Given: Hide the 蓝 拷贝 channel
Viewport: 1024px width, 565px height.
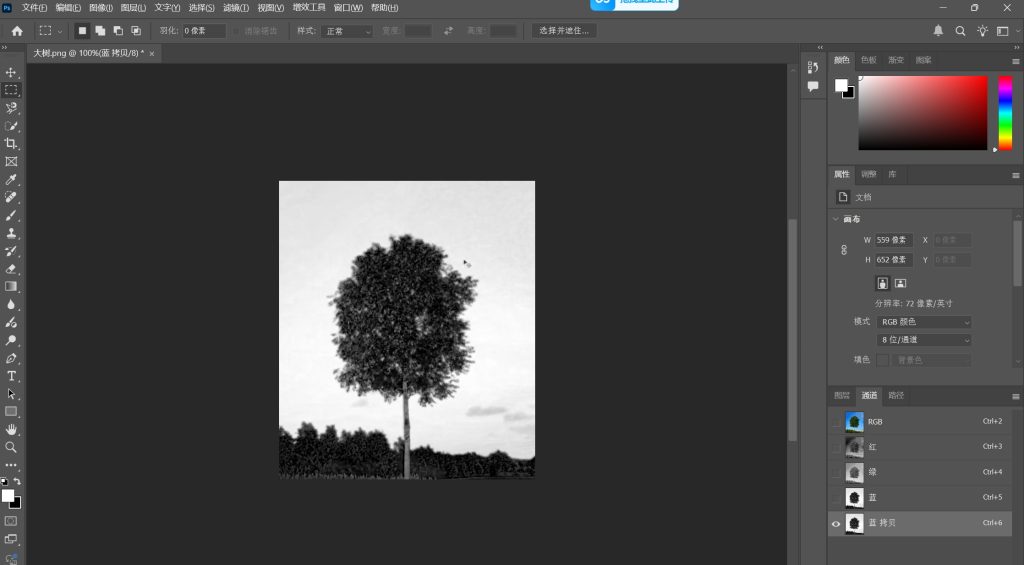Looking at the screenshot, I should 836,523.
